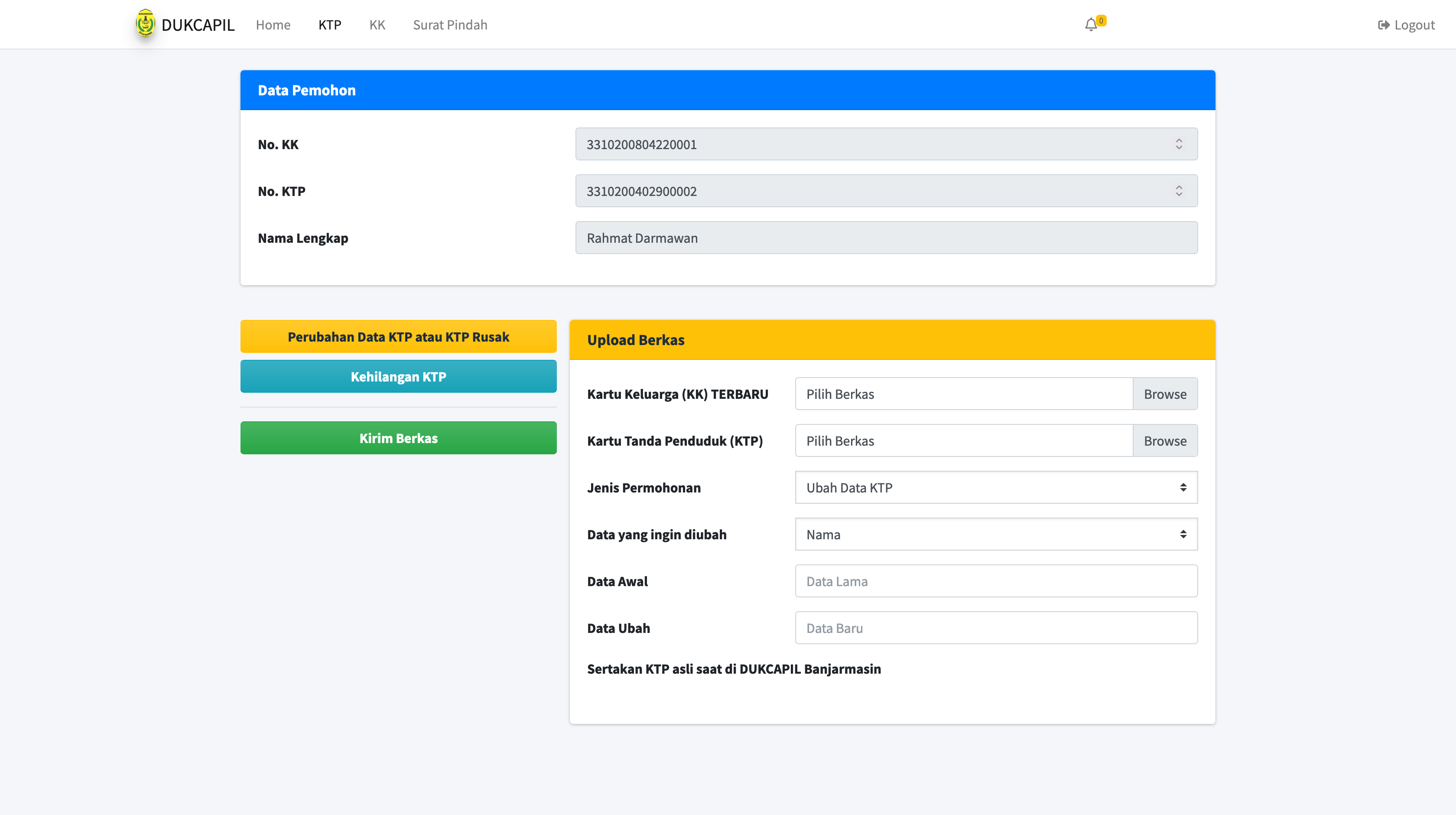
Task: Go to the Home menu
Action: tap(273, 25)
